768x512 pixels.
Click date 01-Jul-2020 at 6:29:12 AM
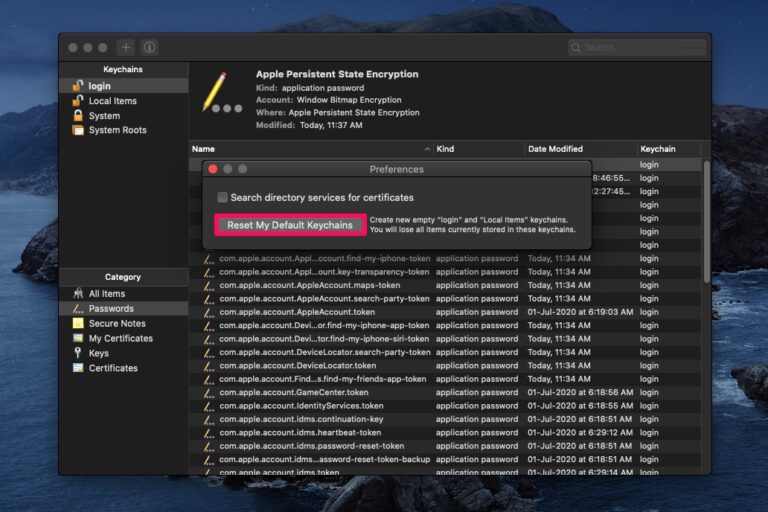pyautogui.click(x=580, y=433)
